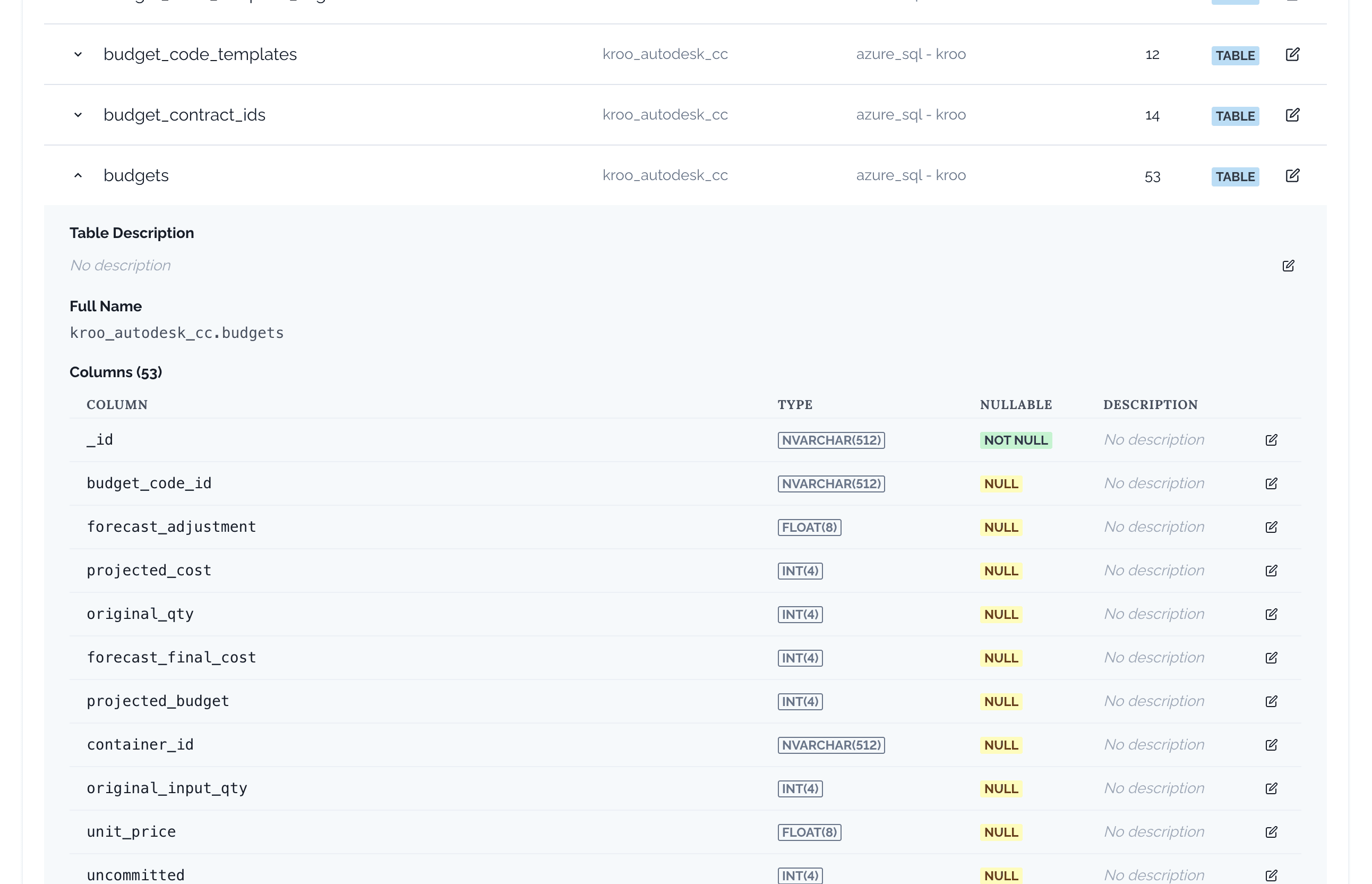Image resolution: width=1372 pixels, height=884 pixels.
Task: Open the kroo_autodesk_cc schema link
Action: [x=665, y=175]
